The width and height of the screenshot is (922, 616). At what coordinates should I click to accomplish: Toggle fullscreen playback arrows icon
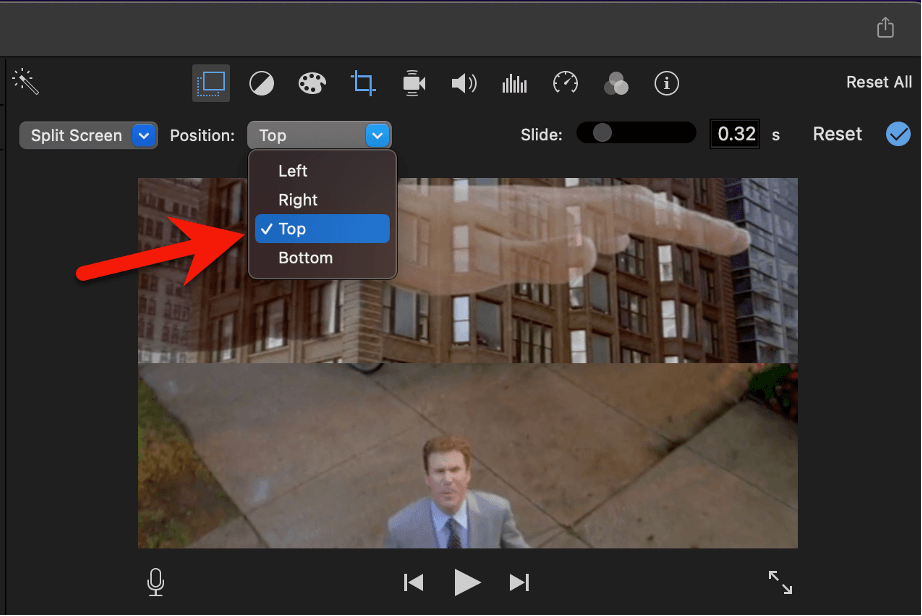pos(780,582)
